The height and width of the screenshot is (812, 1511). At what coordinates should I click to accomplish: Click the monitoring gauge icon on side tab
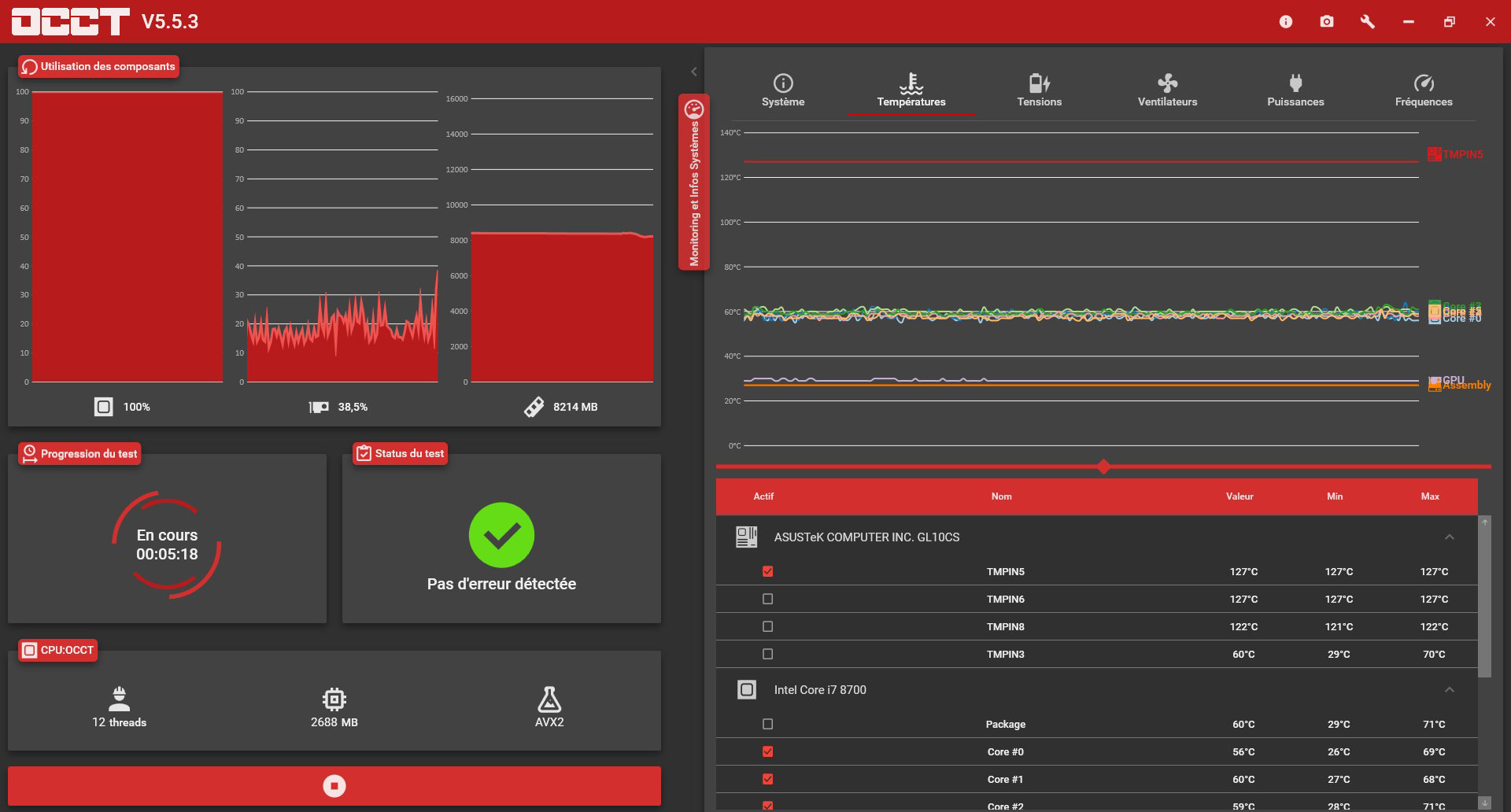[693, 109]
